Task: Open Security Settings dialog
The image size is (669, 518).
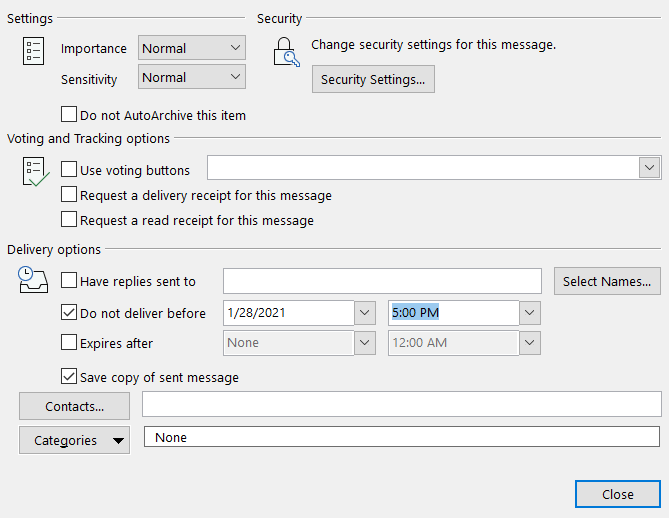Action: click(373, 79)
